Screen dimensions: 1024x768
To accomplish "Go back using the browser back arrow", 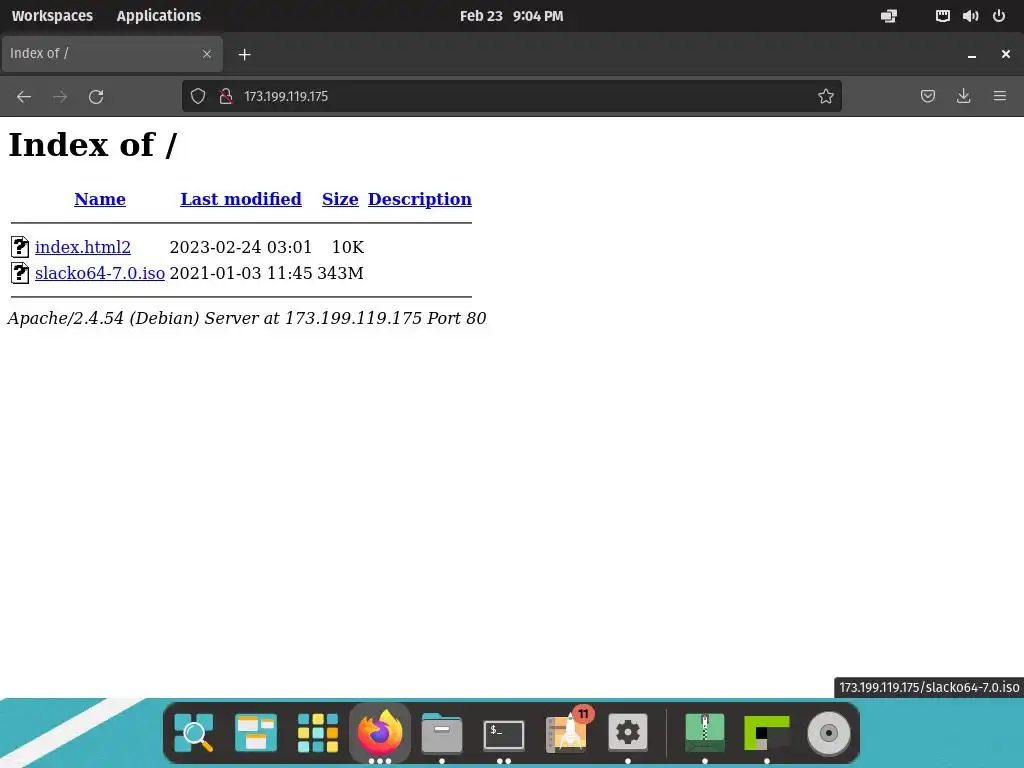I will (24, 97).
